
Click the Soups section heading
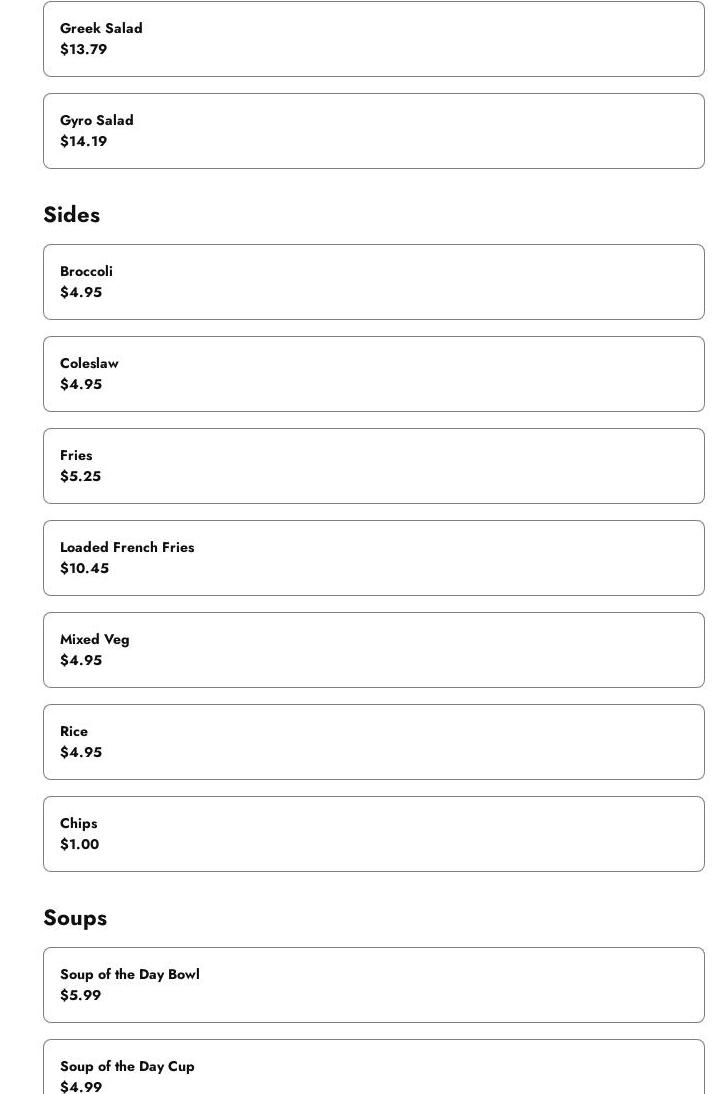[x=75, y=918]
